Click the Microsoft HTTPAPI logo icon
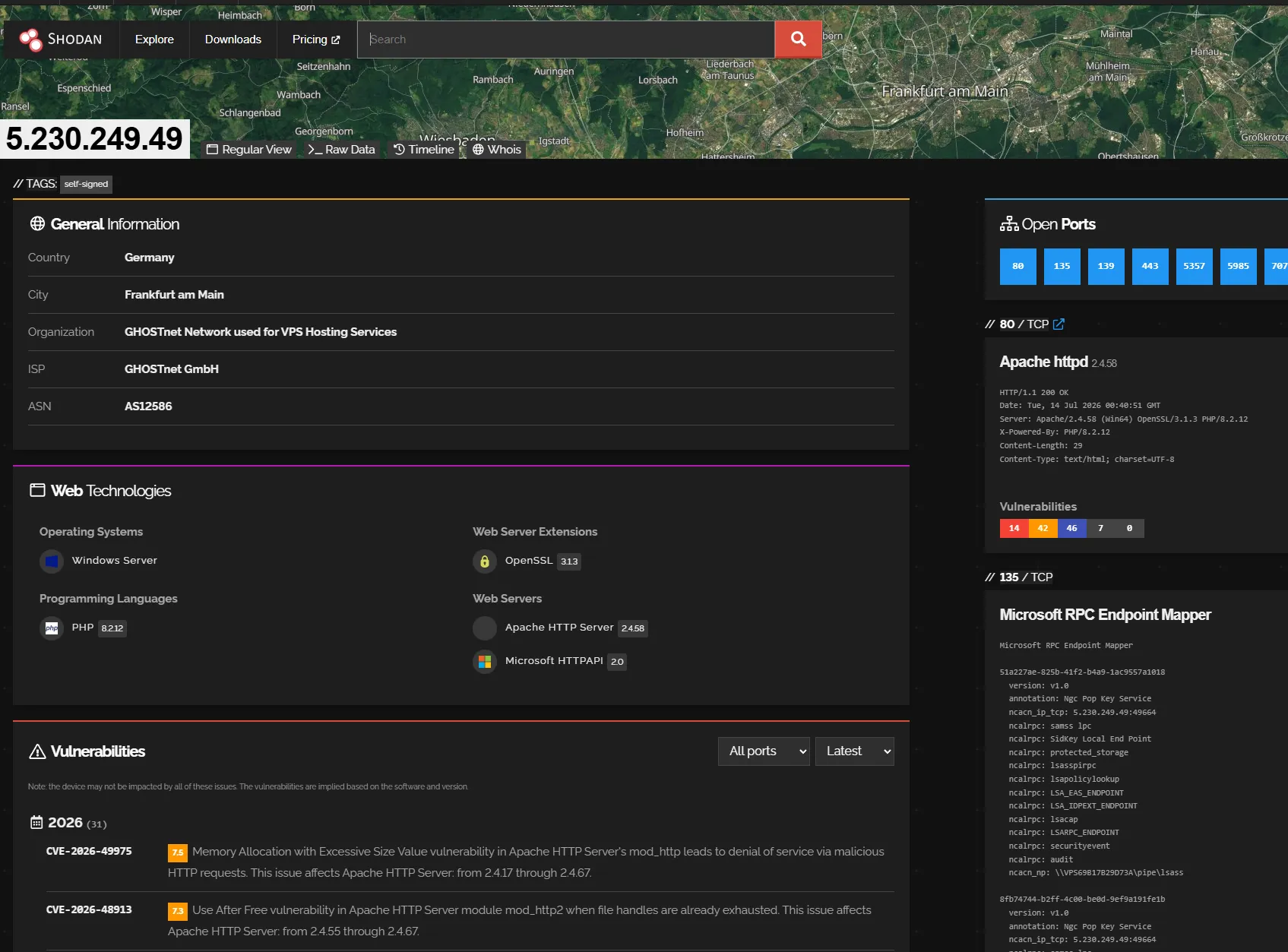The width and height of the screenshot is (1288, 952). pos(485,662)
